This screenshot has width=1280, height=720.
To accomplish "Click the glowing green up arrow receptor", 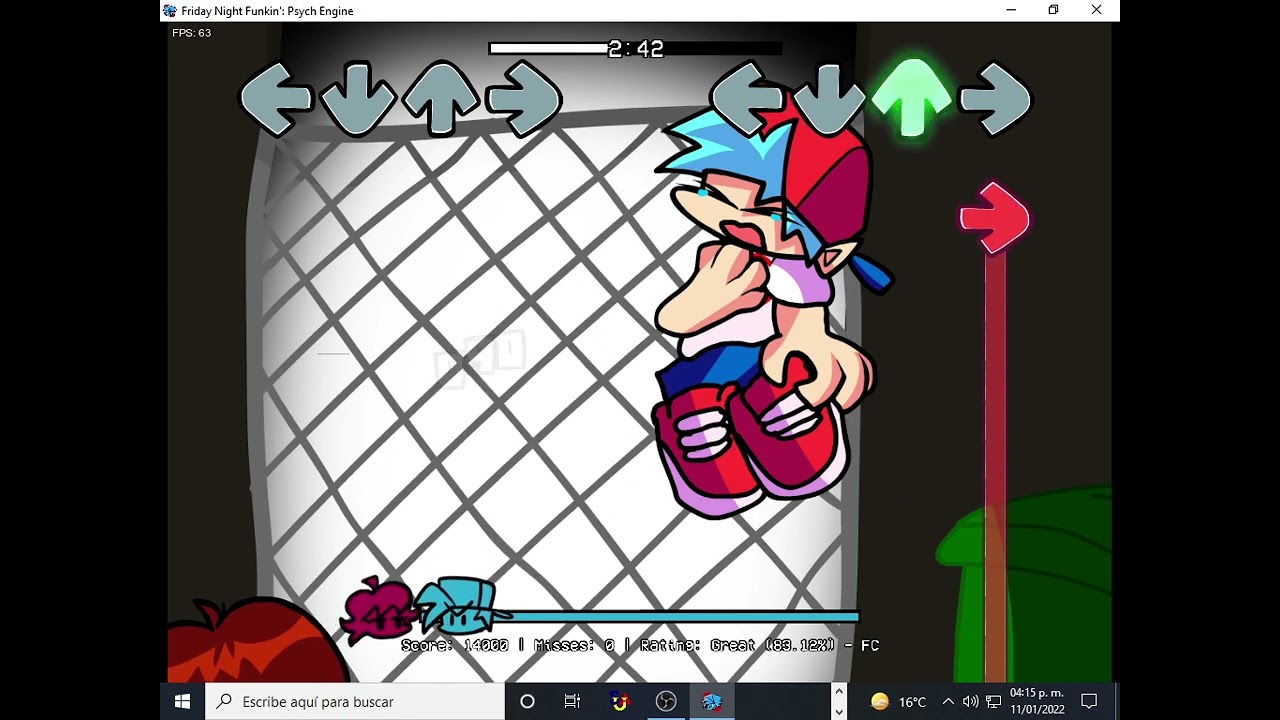I will point(911,96).
